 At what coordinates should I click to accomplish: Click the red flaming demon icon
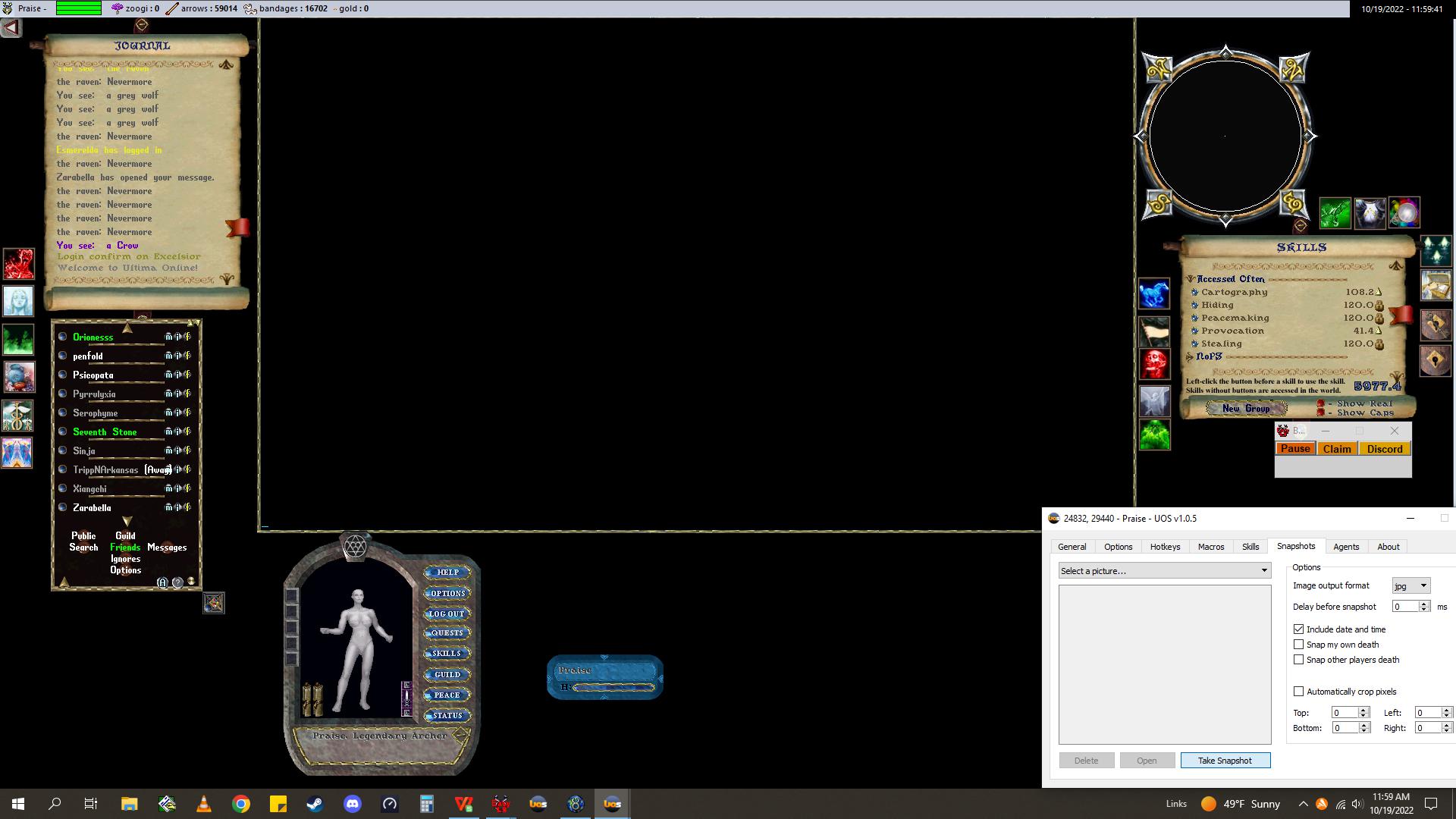point(18,264)
